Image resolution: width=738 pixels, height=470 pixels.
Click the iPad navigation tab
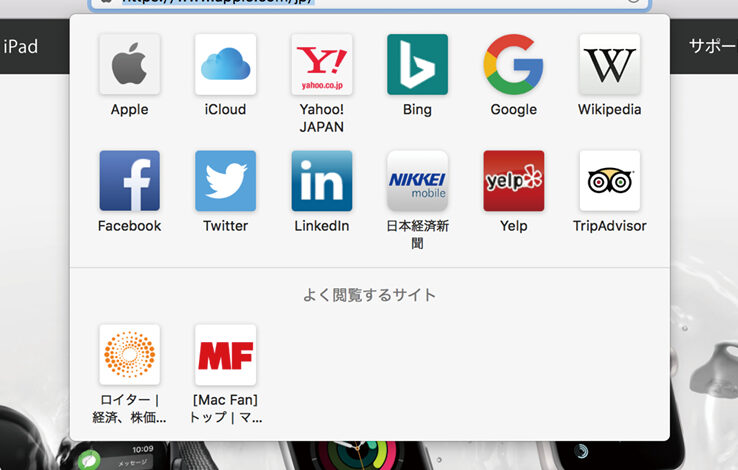pyautogui.click(x=21, y=47)
